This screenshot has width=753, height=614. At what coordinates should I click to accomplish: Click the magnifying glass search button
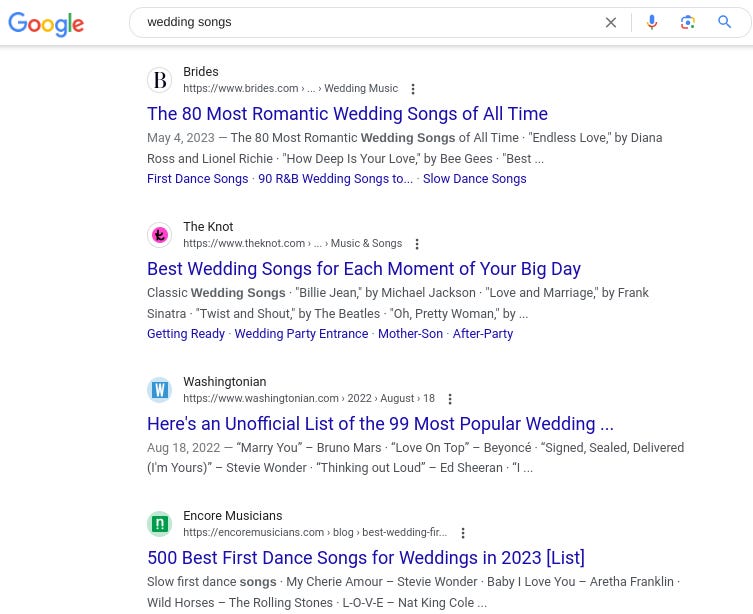[x=724, y=22]
